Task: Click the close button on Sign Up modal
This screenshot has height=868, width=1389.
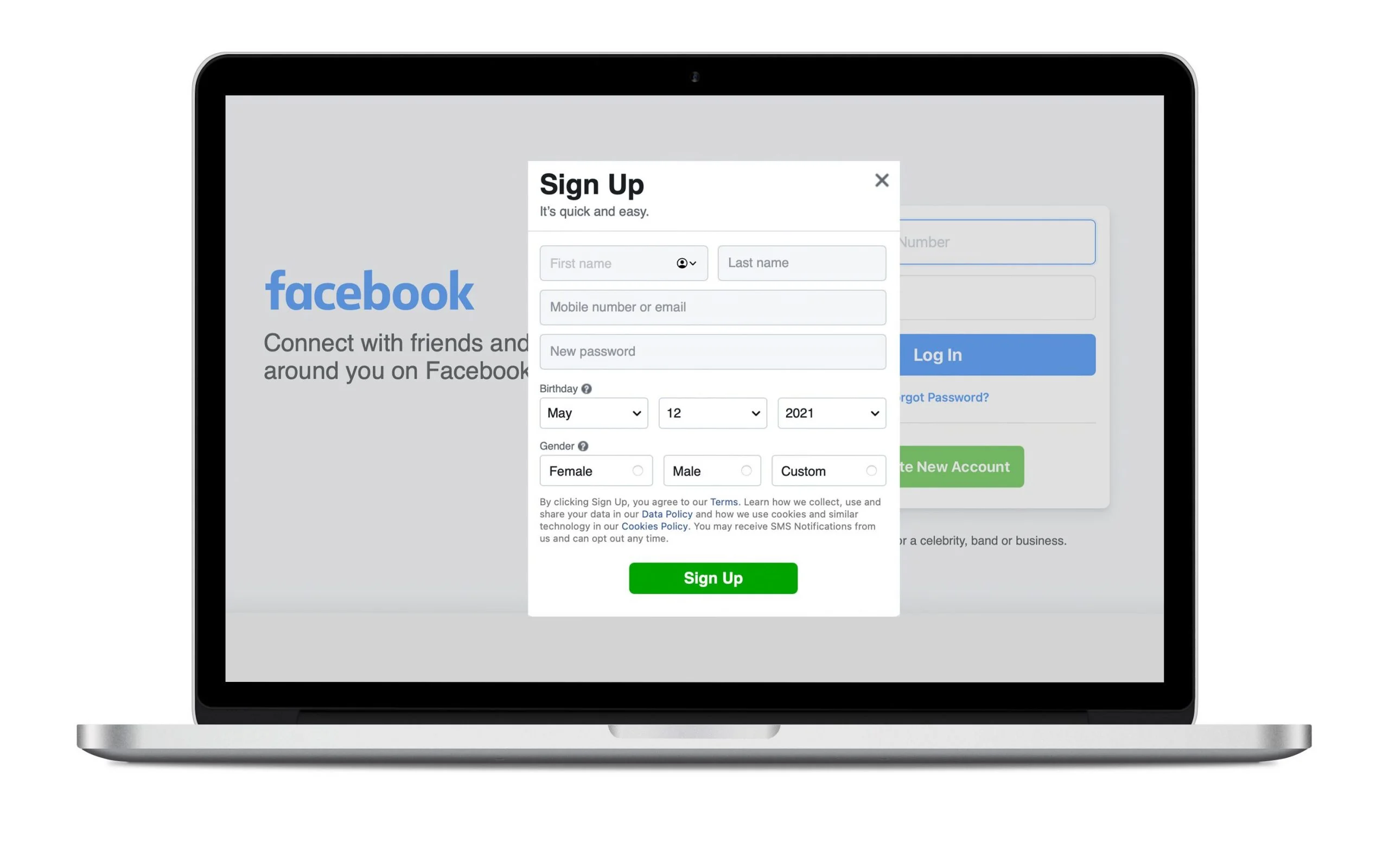Action: (x=880, y=180)
